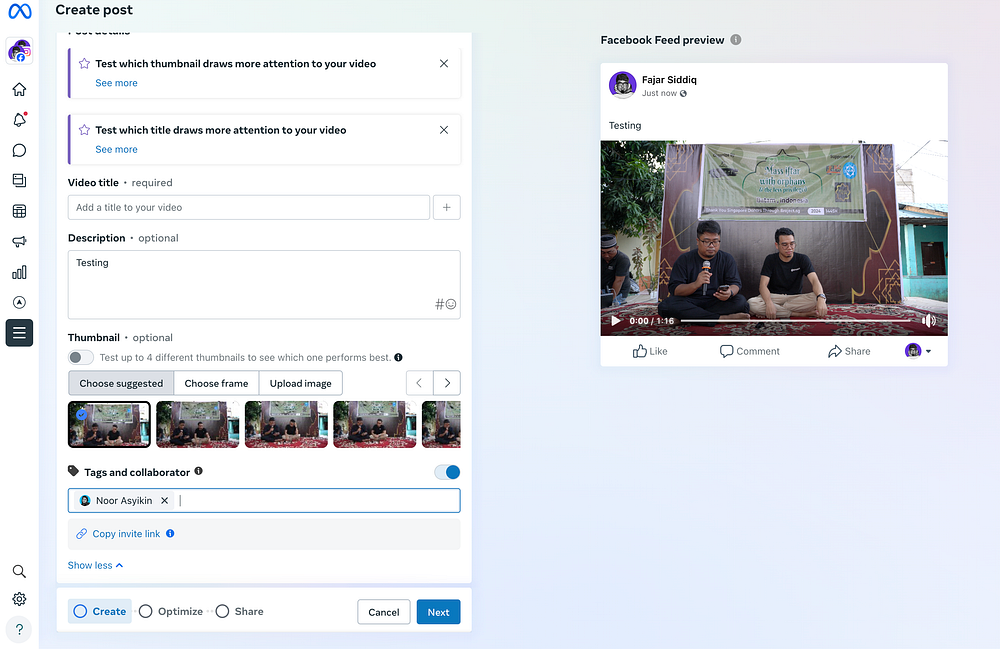Screen dimensions: 1000x649
Task: Expand See more under title test
Action: pos(116,149)
